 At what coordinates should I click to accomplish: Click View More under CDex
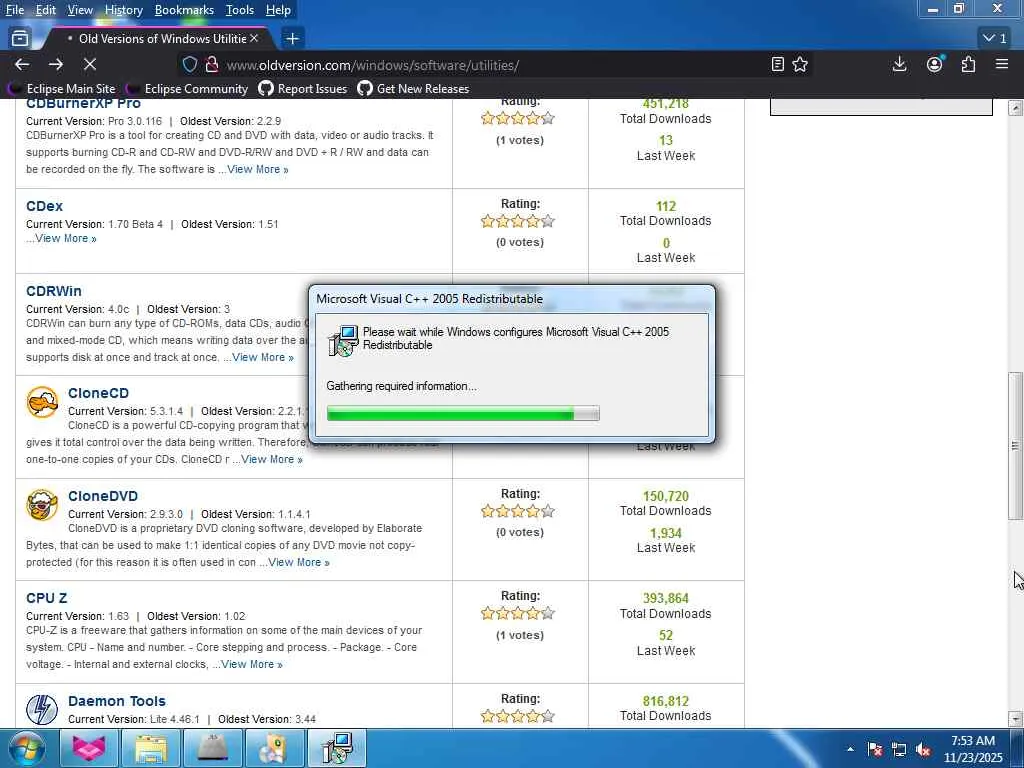[66, 238]
